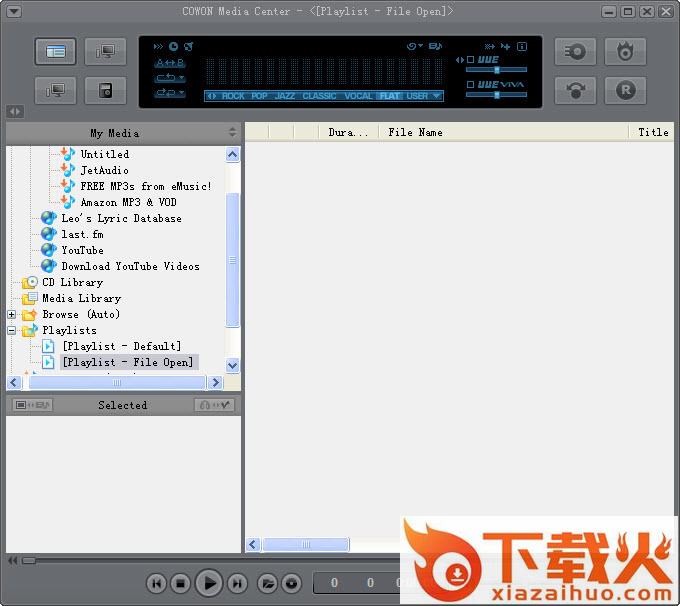Sort by the Dura... column header

pos(348,132)
